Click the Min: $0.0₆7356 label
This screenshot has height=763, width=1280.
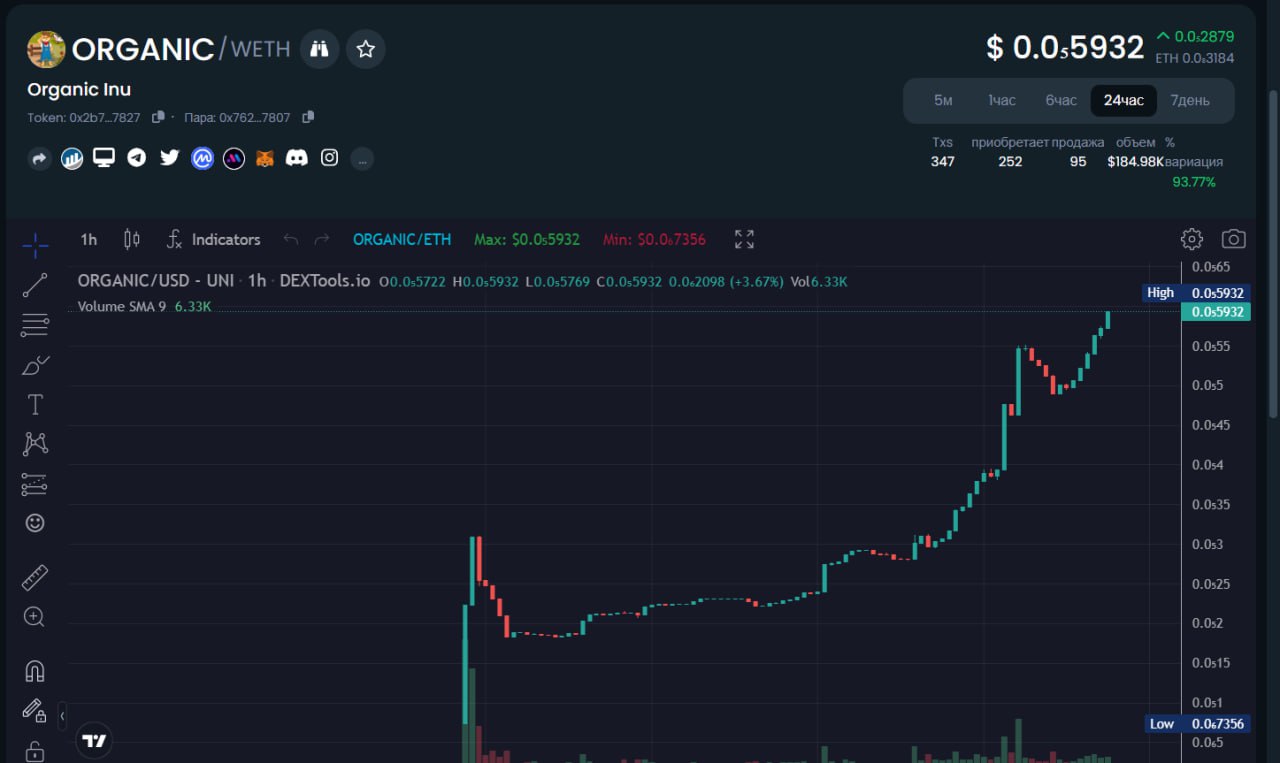(654, 239)
